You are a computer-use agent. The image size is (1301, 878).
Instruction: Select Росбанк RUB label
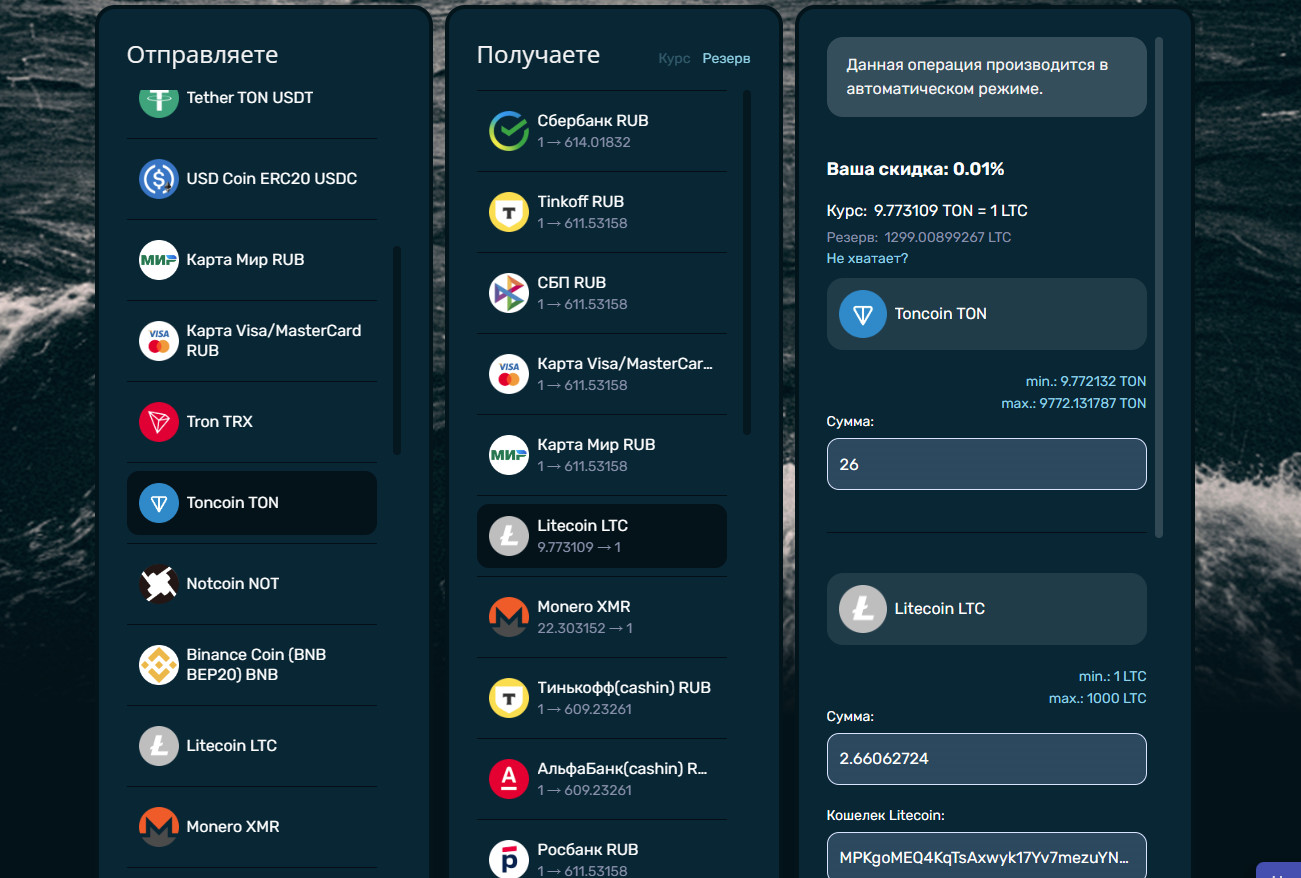click(588, 850)
